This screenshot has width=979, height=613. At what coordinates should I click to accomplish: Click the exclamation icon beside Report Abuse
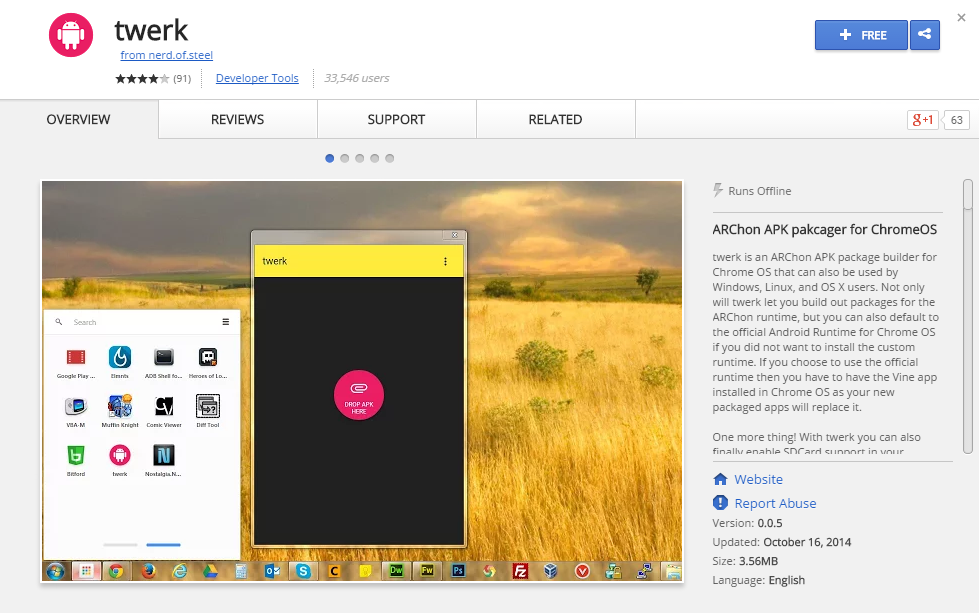(720, 503)
